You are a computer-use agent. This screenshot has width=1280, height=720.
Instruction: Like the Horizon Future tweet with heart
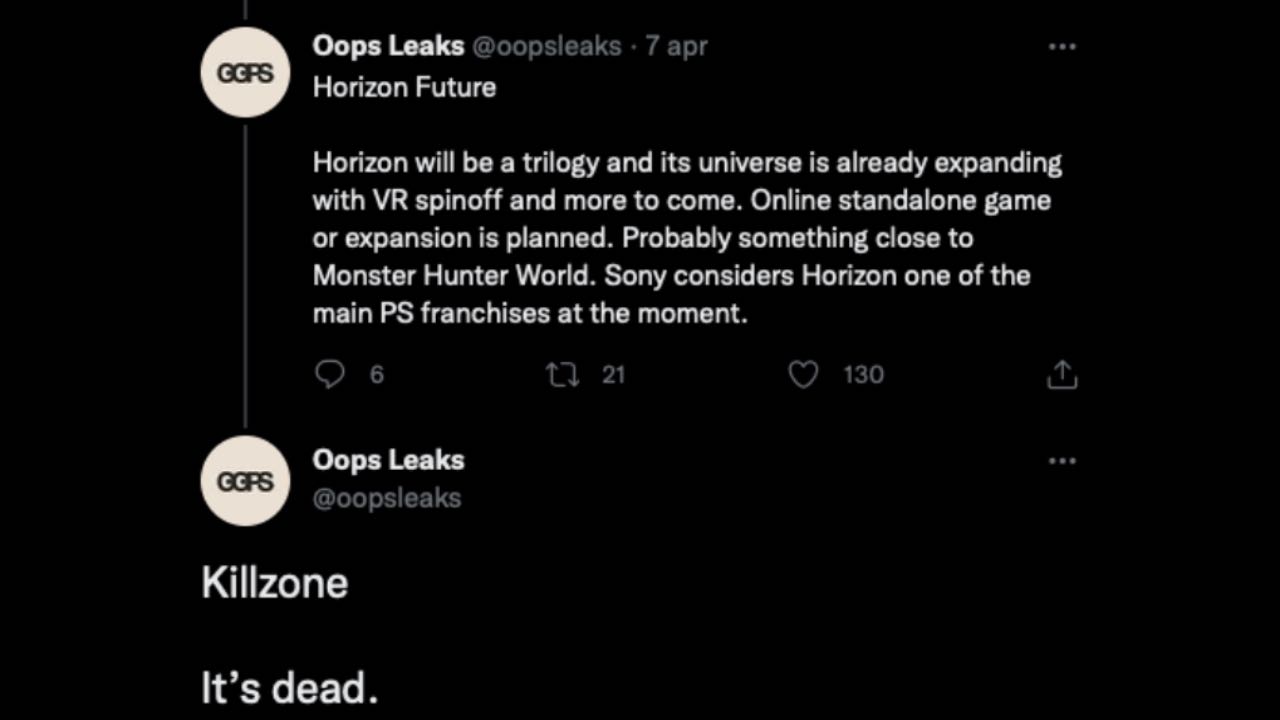[x=803, y=374]
